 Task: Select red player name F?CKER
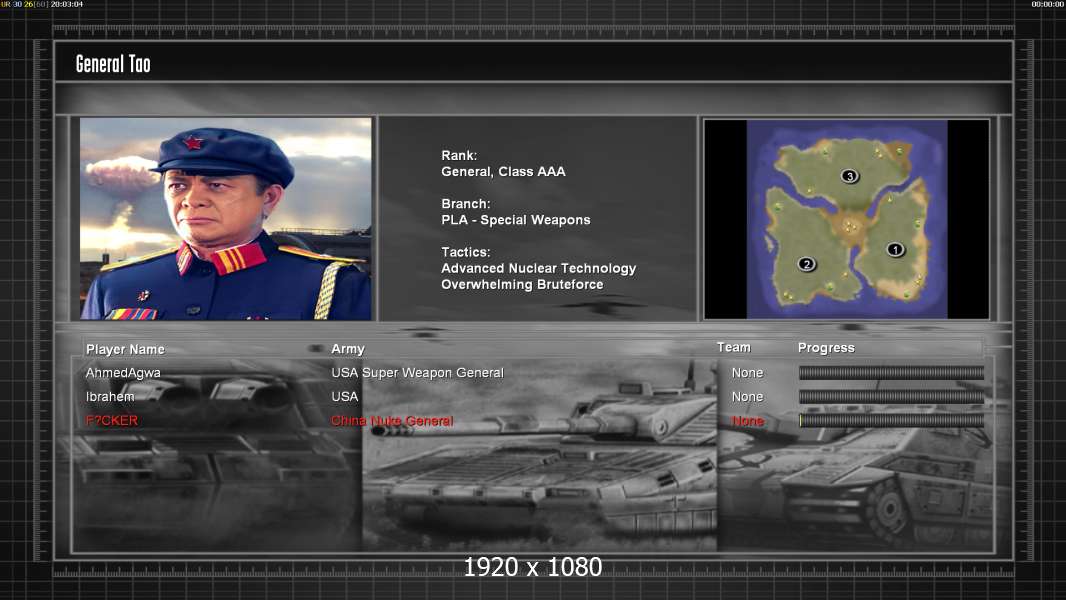pos(111,420)
